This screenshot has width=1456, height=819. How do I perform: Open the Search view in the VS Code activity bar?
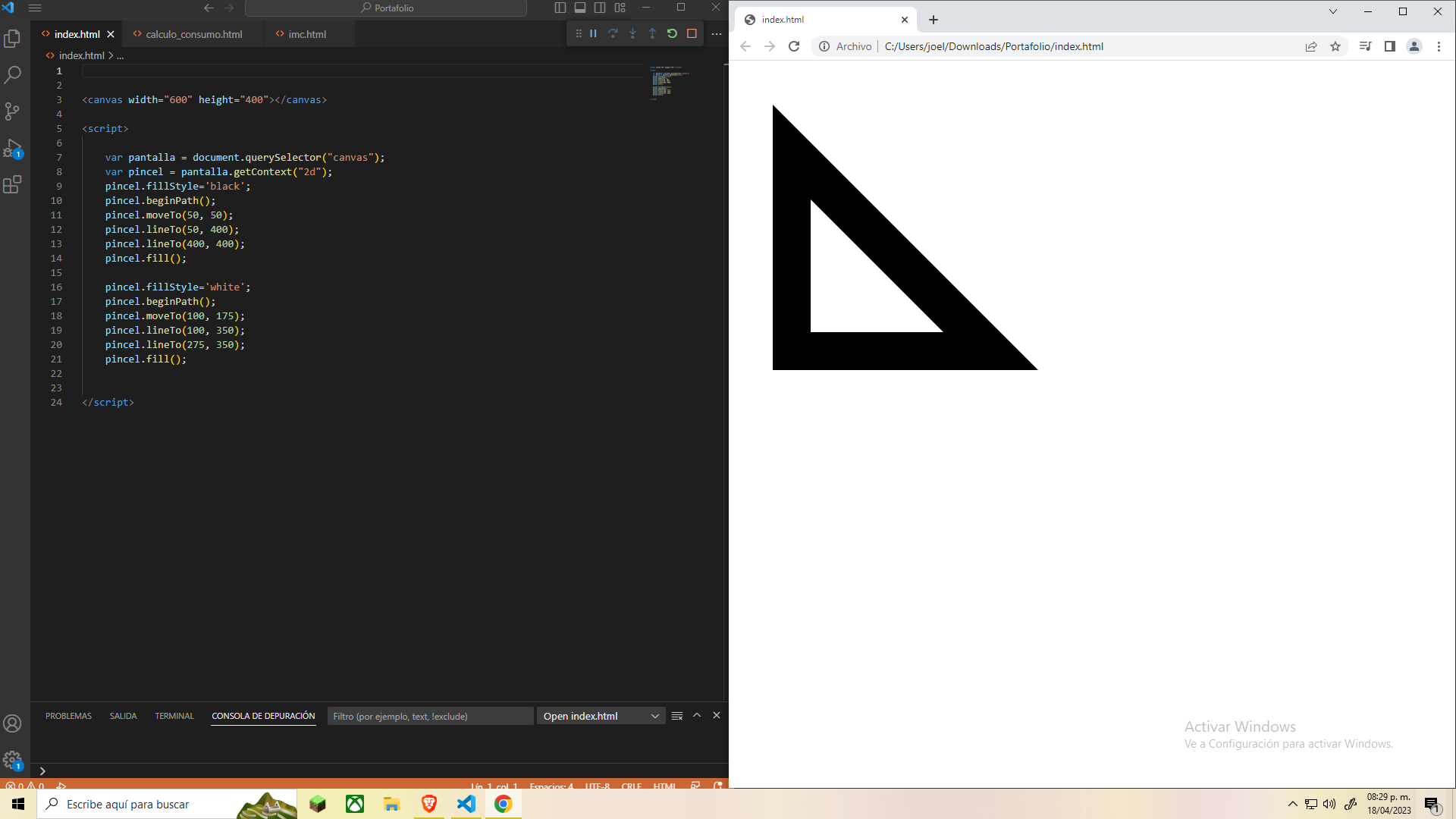12,75
